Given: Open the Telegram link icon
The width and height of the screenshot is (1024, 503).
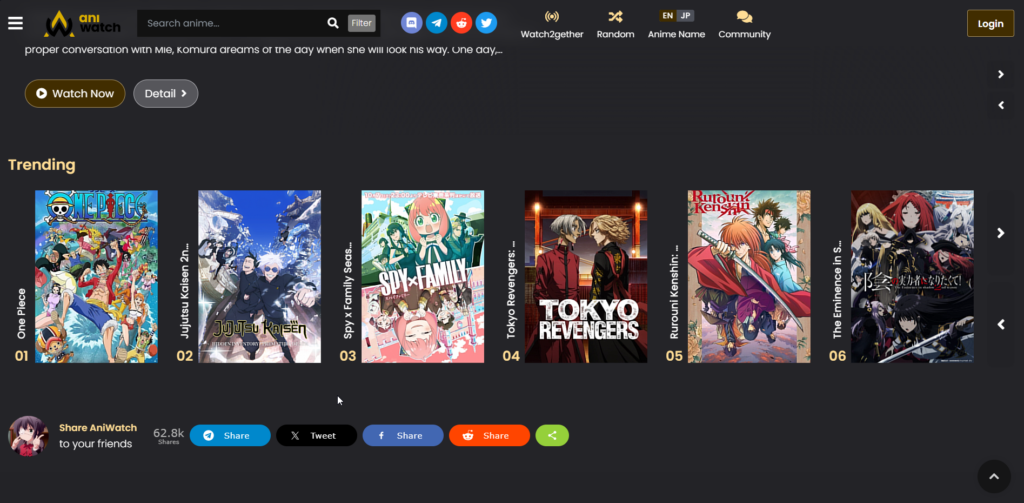Looking at the screenshot, I should click(x=436, y=23).
